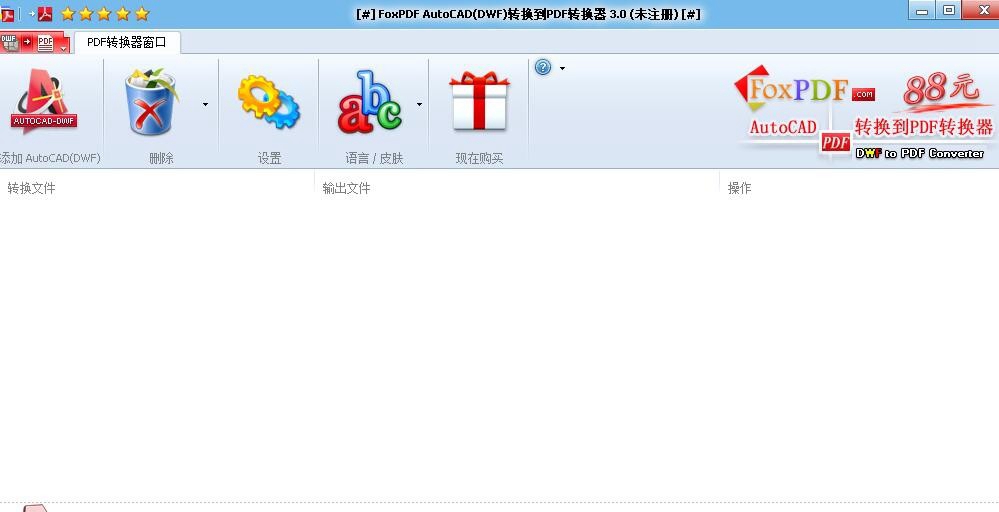This screenshot has width=999, height=512.
Task: Maximize the FoxPDF window
Action: [949, 10]
